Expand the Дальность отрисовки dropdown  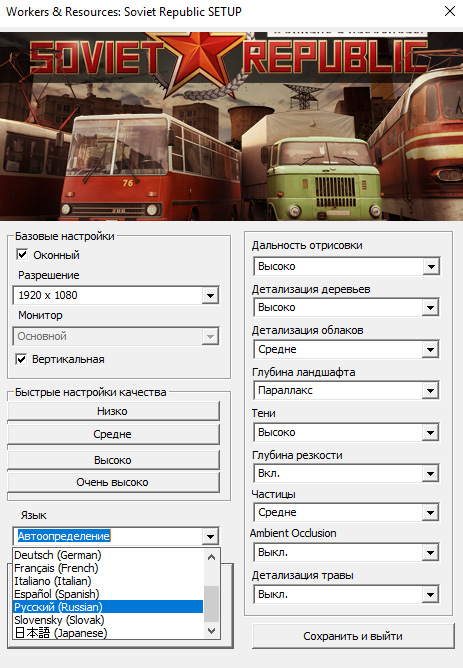(x=346, y=266)
